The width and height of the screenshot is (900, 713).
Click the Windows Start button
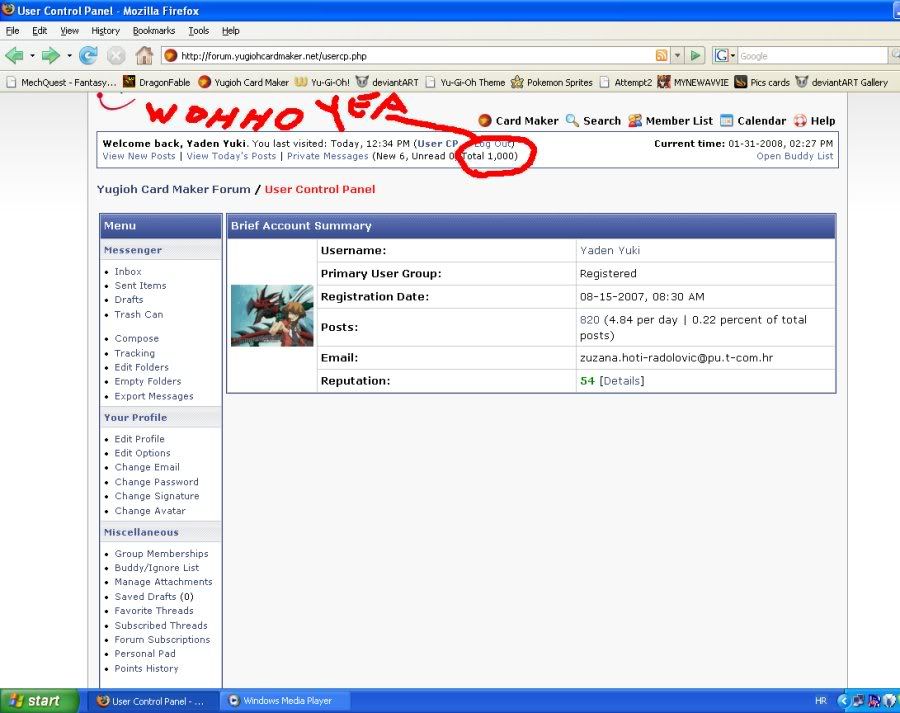tap(33, 701)
